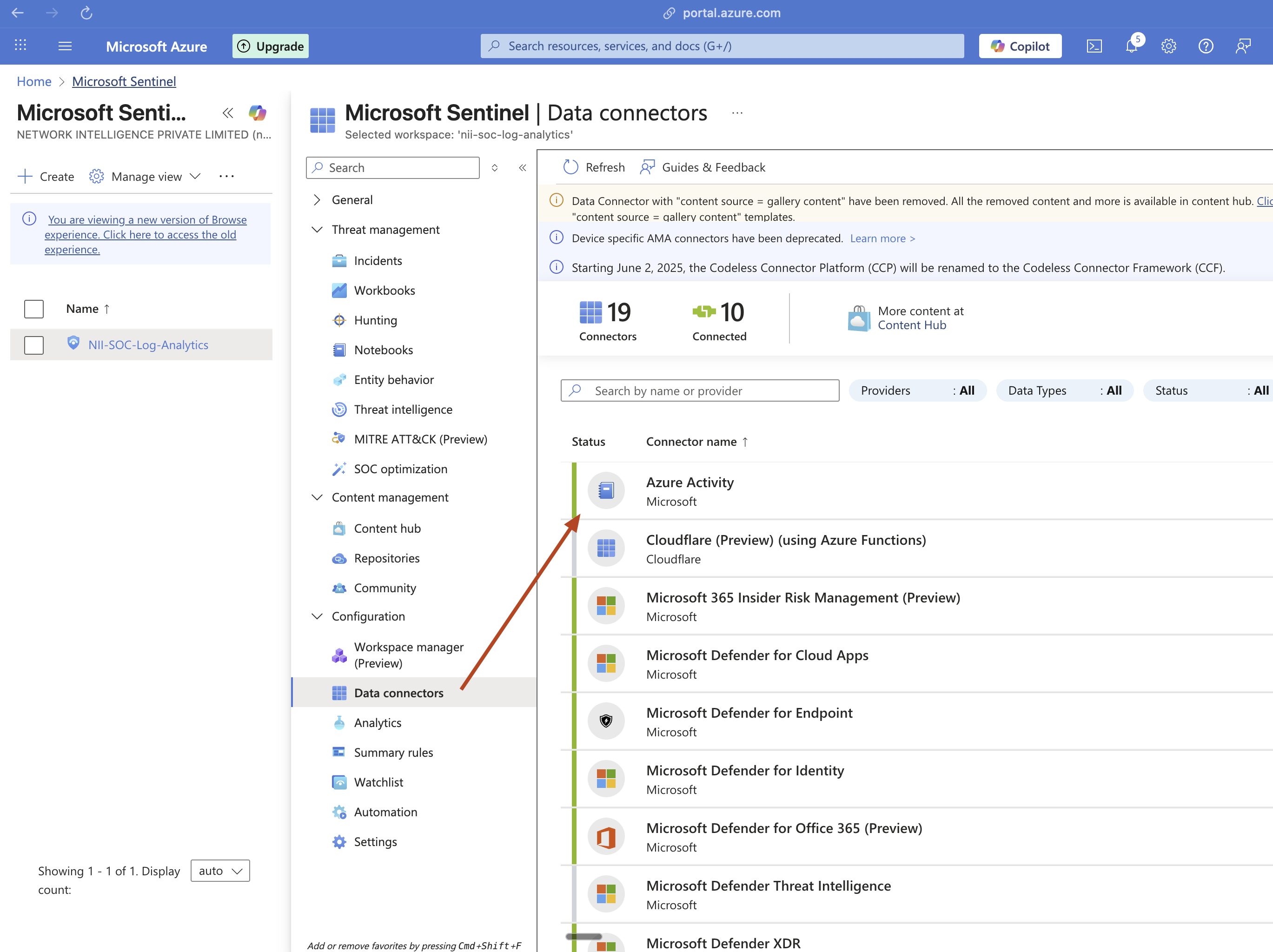Screen dimensions: 1273x952
Task: Open the notifications bell icon
Action: [1132, 46]
